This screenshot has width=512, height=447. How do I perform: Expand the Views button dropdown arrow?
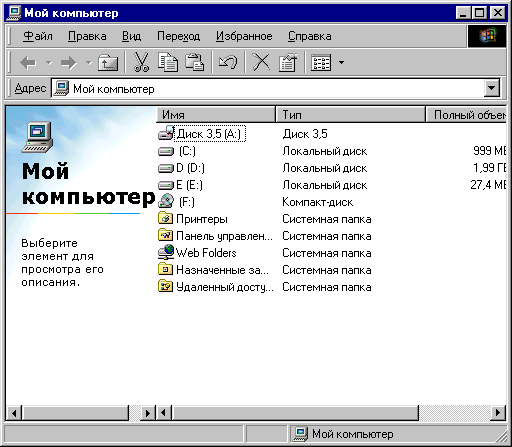coord(341,62)
